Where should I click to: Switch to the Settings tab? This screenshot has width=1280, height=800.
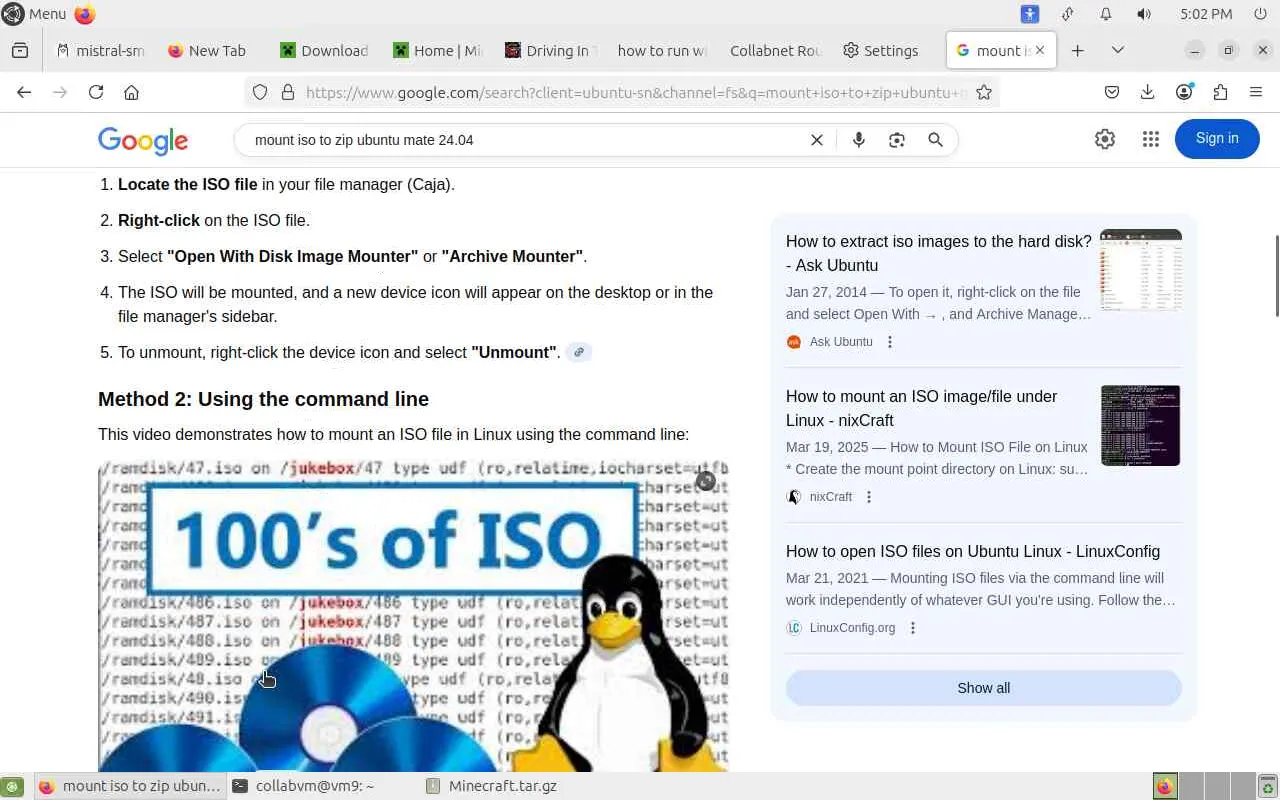pos(881,50)
